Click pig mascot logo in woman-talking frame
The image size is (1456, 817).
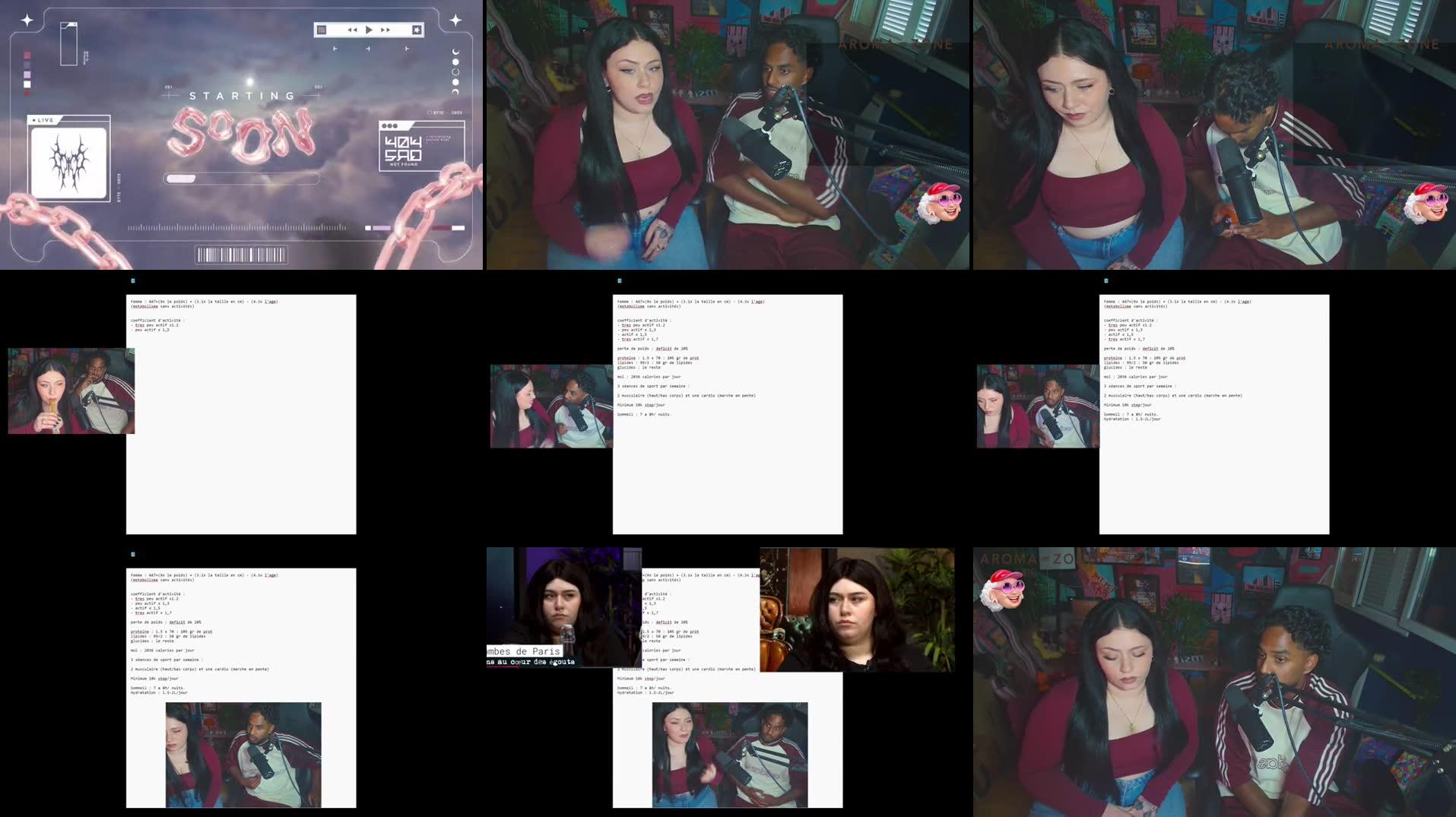[940, 202]
